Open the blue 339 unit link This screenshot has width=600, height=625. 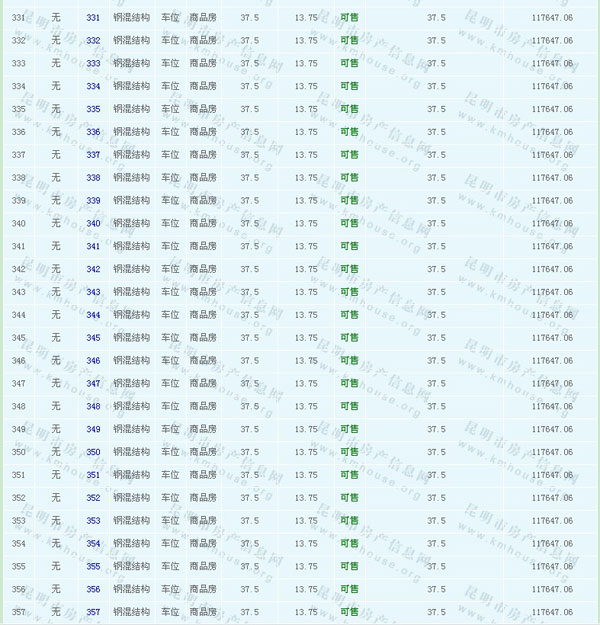[93, 201]
